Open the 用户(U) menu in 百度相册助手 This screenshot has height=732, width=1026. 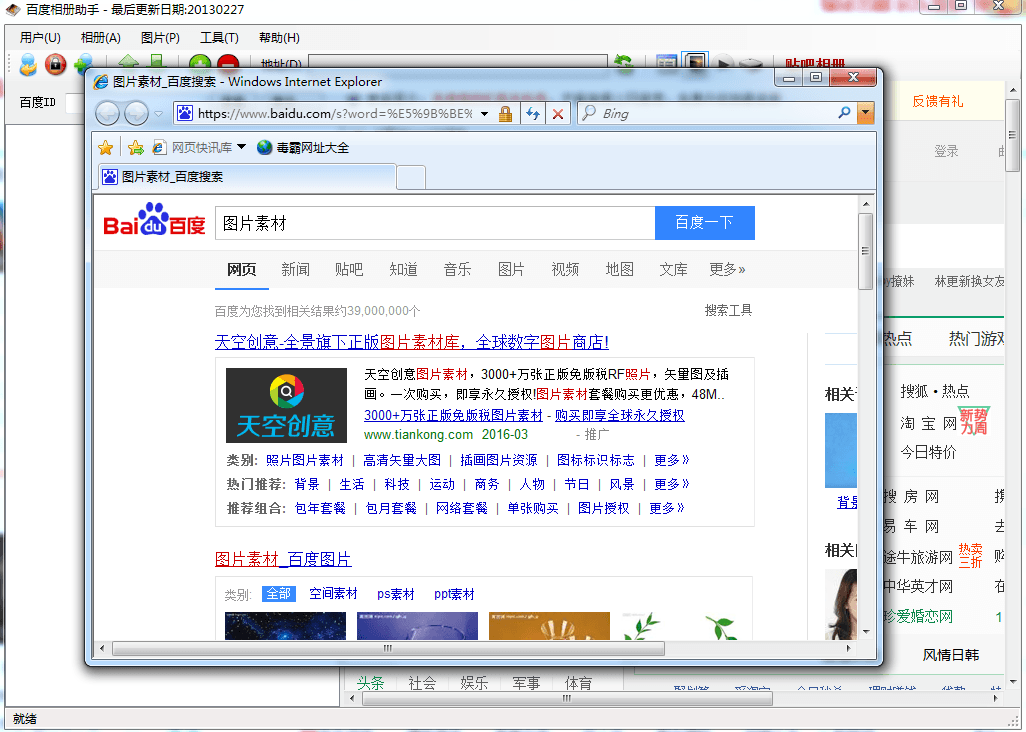pos(40,38)
